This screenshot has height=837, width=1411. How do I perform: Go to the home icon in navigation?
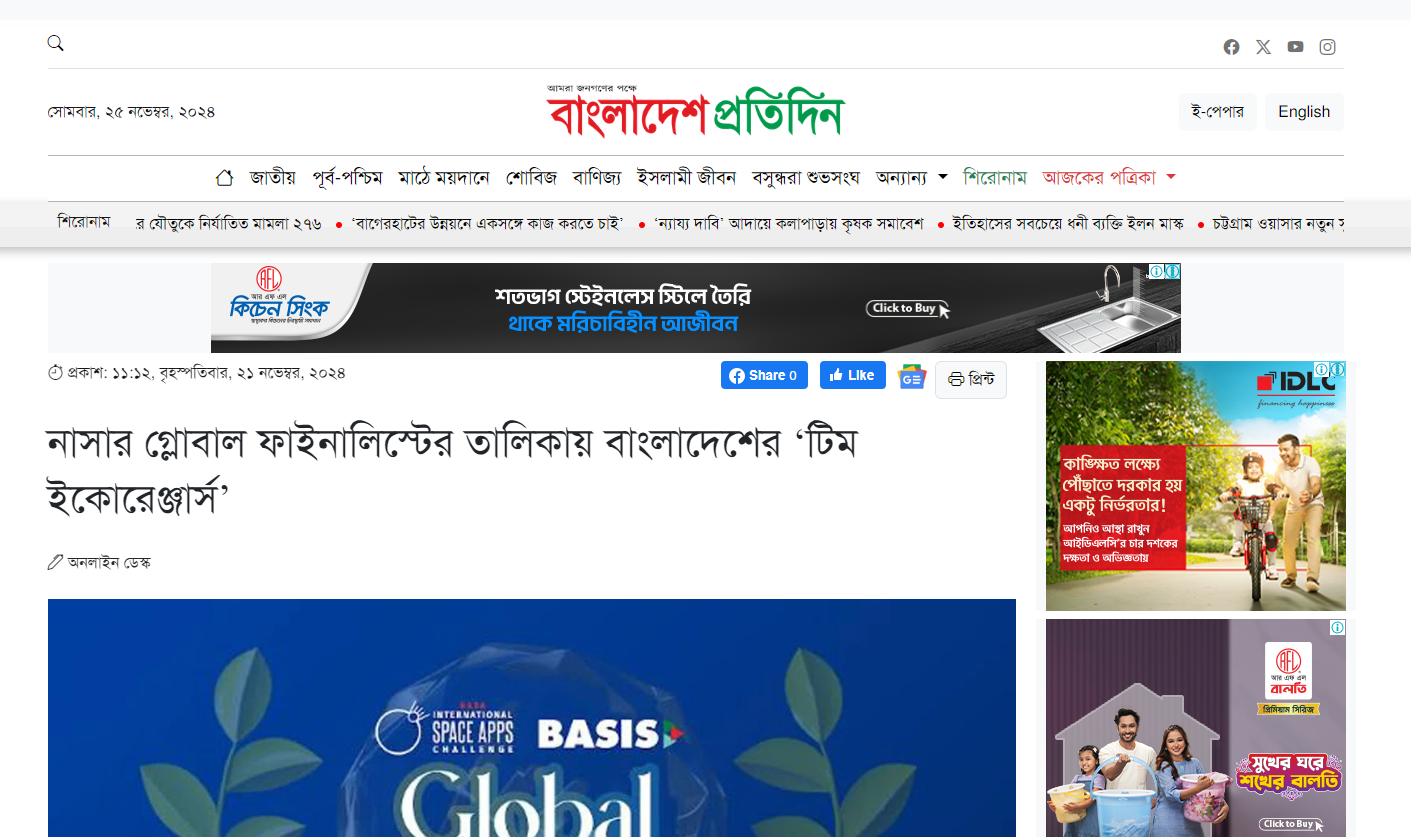224,178
